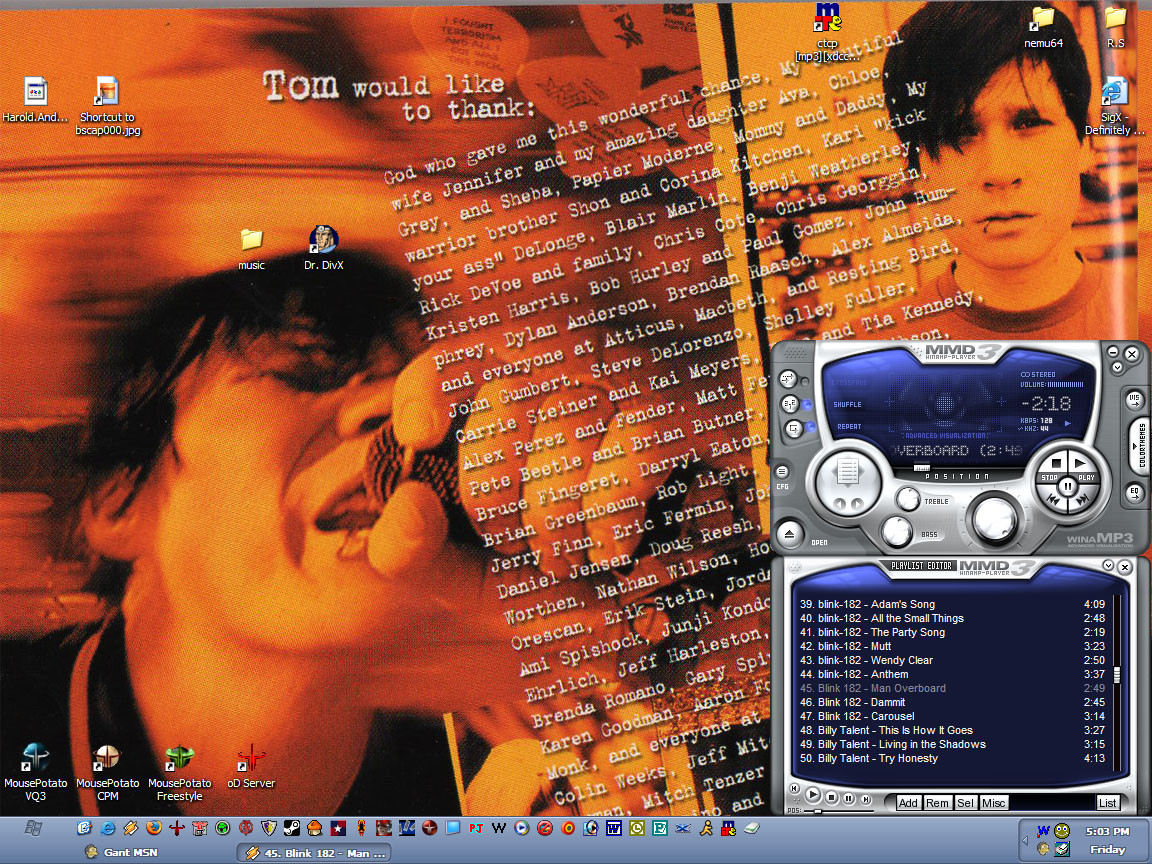This screenshot has width=1152, height=864.
Task: Click the Playlist Editor small stop button
Action: click(832, 797)
